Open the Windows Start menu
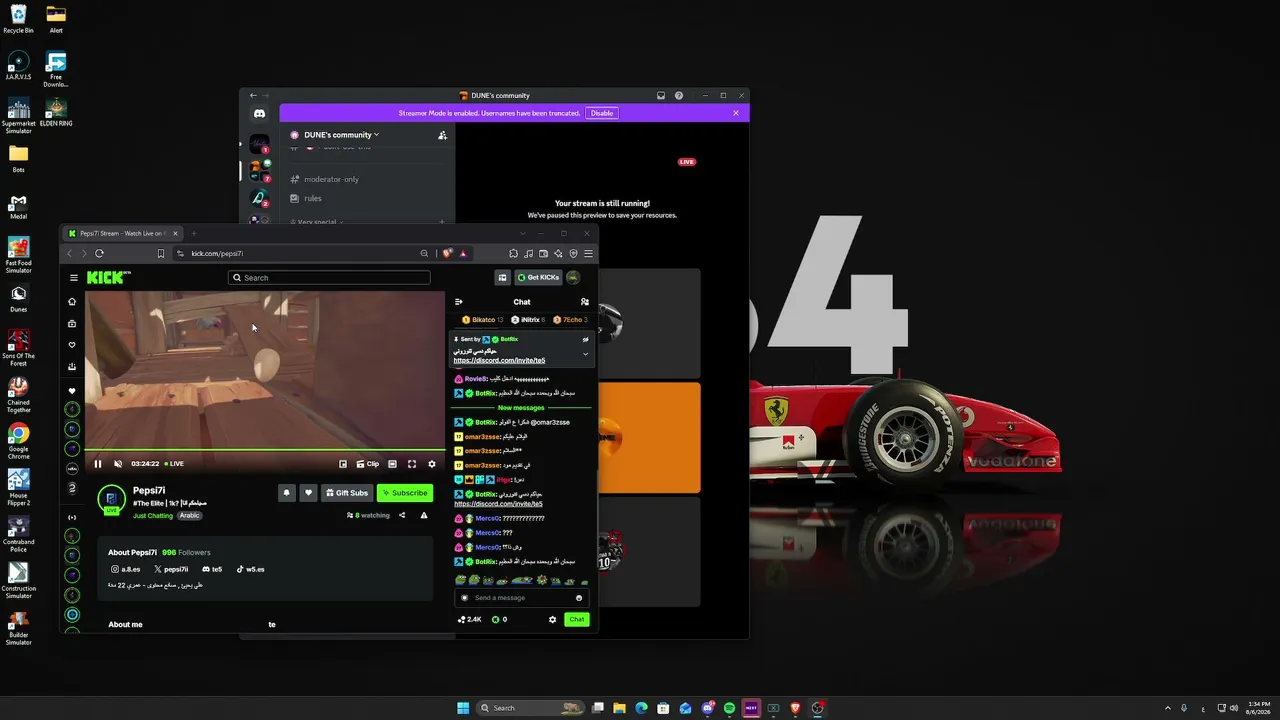Image resolution: width=1280 pixels, height=720 pixels. tap(463, 708)
